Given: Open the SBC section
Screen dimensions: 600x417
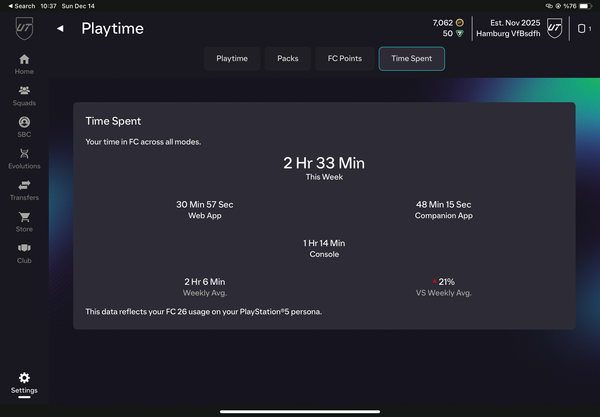Looking at the screenshot, I should [x=24, y=126].
